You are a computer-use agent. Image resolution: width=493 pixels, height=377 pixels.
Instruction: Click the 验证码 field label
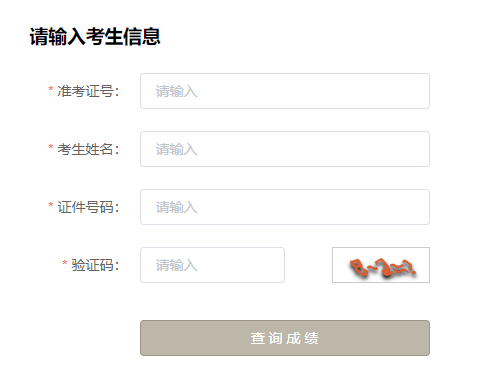click(x=95, y=265)
